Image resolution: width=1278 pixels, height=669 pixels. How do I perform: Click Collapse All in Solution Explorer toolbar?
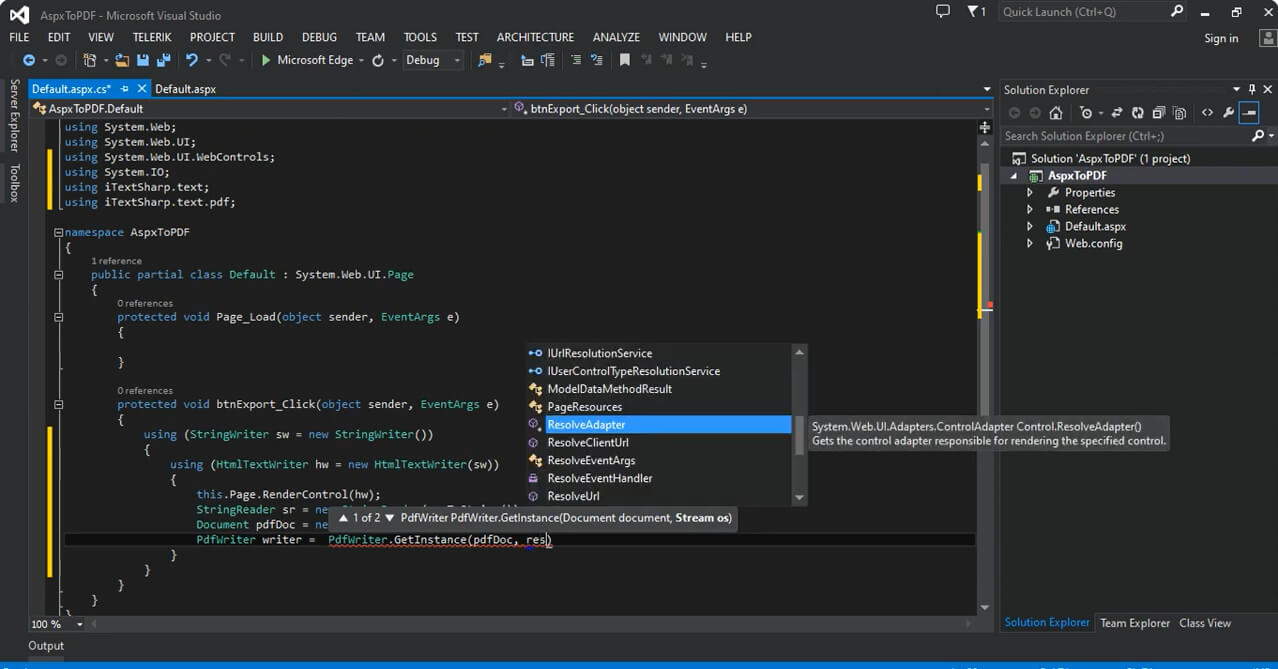click(x=1158, y=113)
